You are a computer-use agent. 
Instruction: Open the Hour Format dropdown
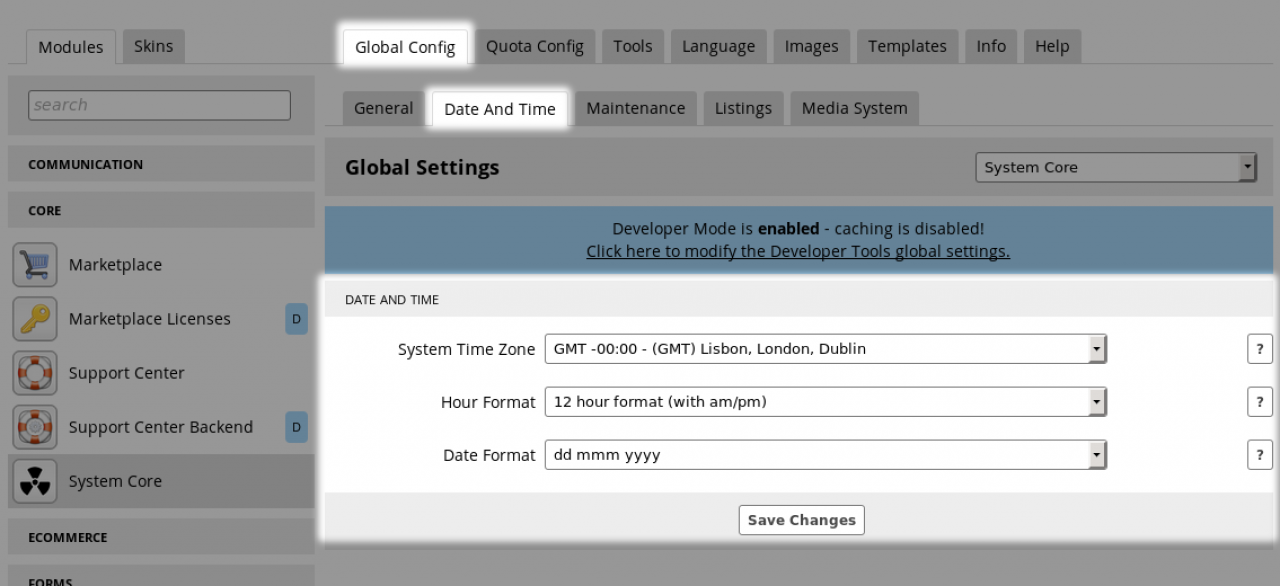(x=825, y=402)
